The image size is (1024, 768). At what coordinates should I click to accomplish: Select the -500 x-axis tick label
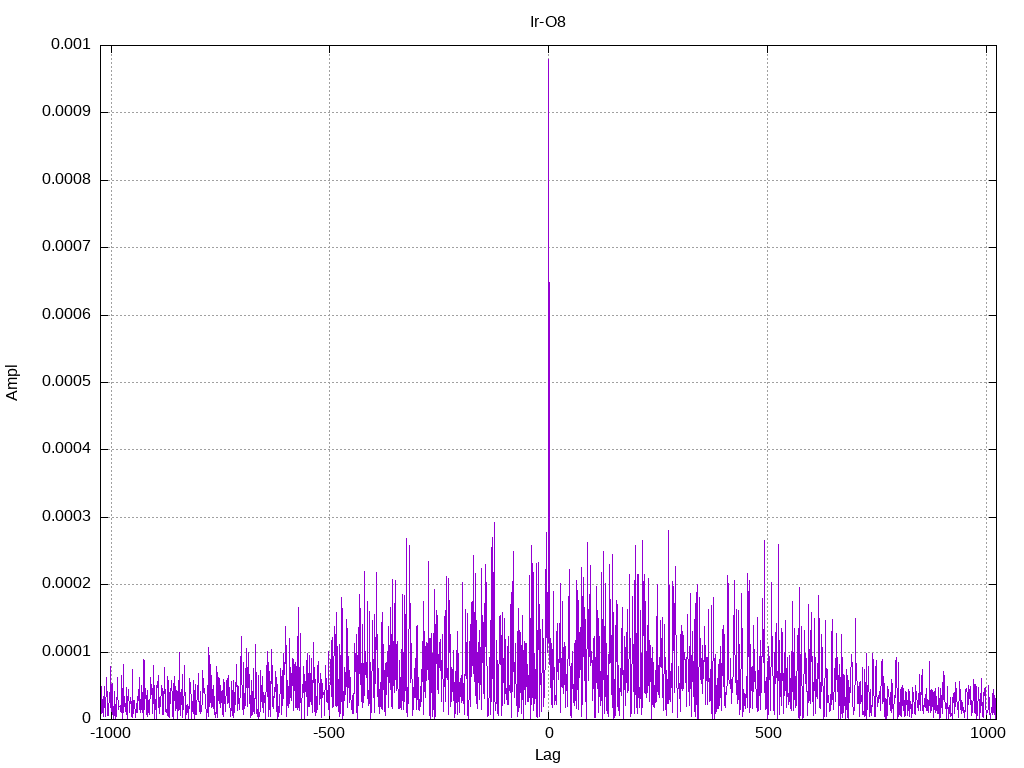click(329, 734)
